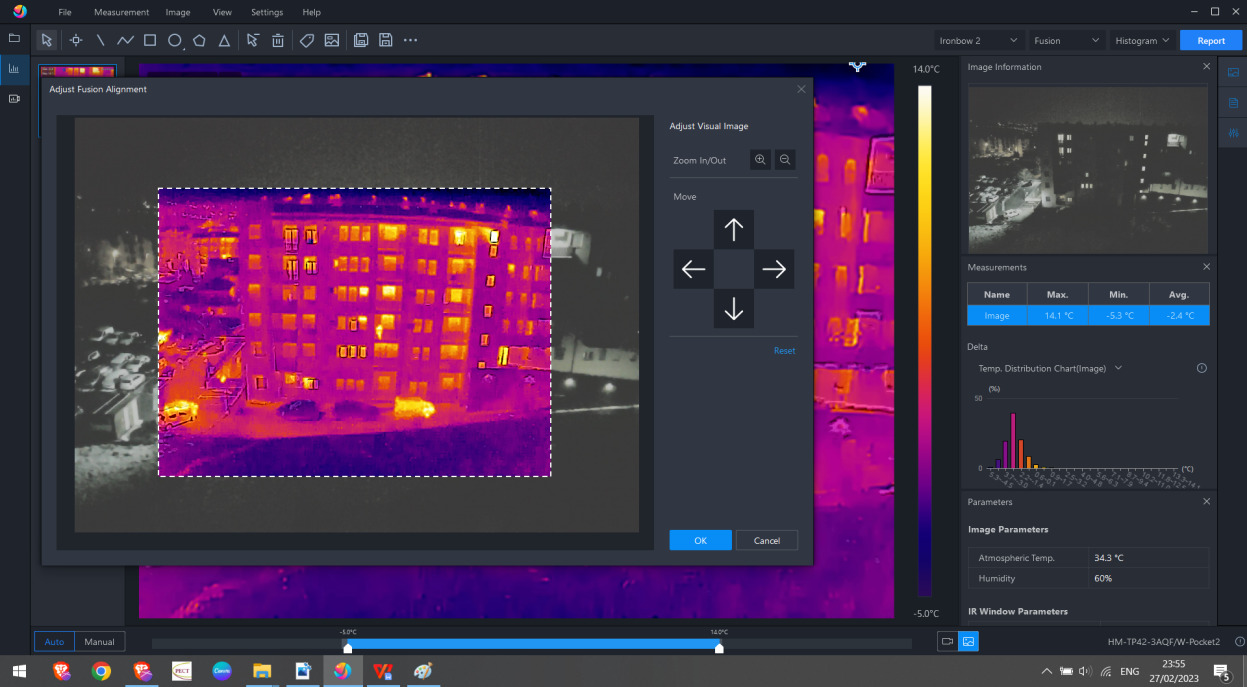The height and width of the screenshot is (687, 1247).
Task: Switch temperature range to Manual mode
Action: tap(99, 642)
